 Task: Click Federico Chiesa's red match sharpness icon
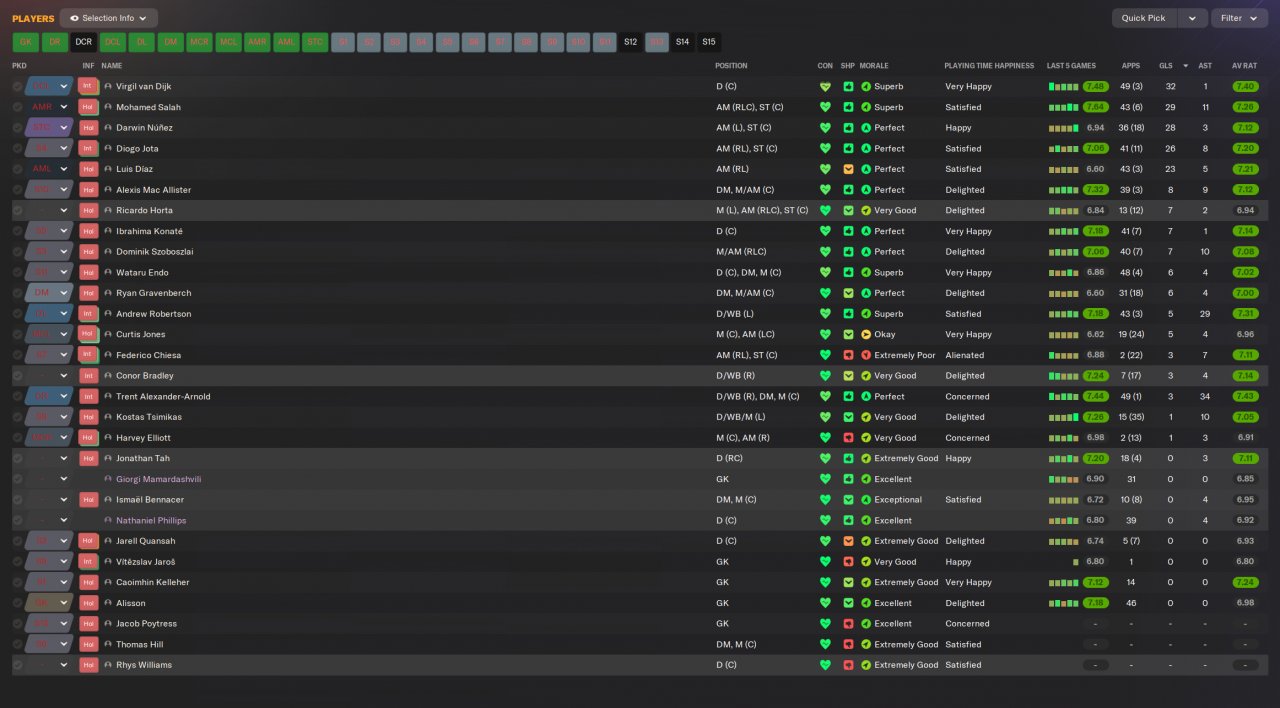[x=848, y=355]
